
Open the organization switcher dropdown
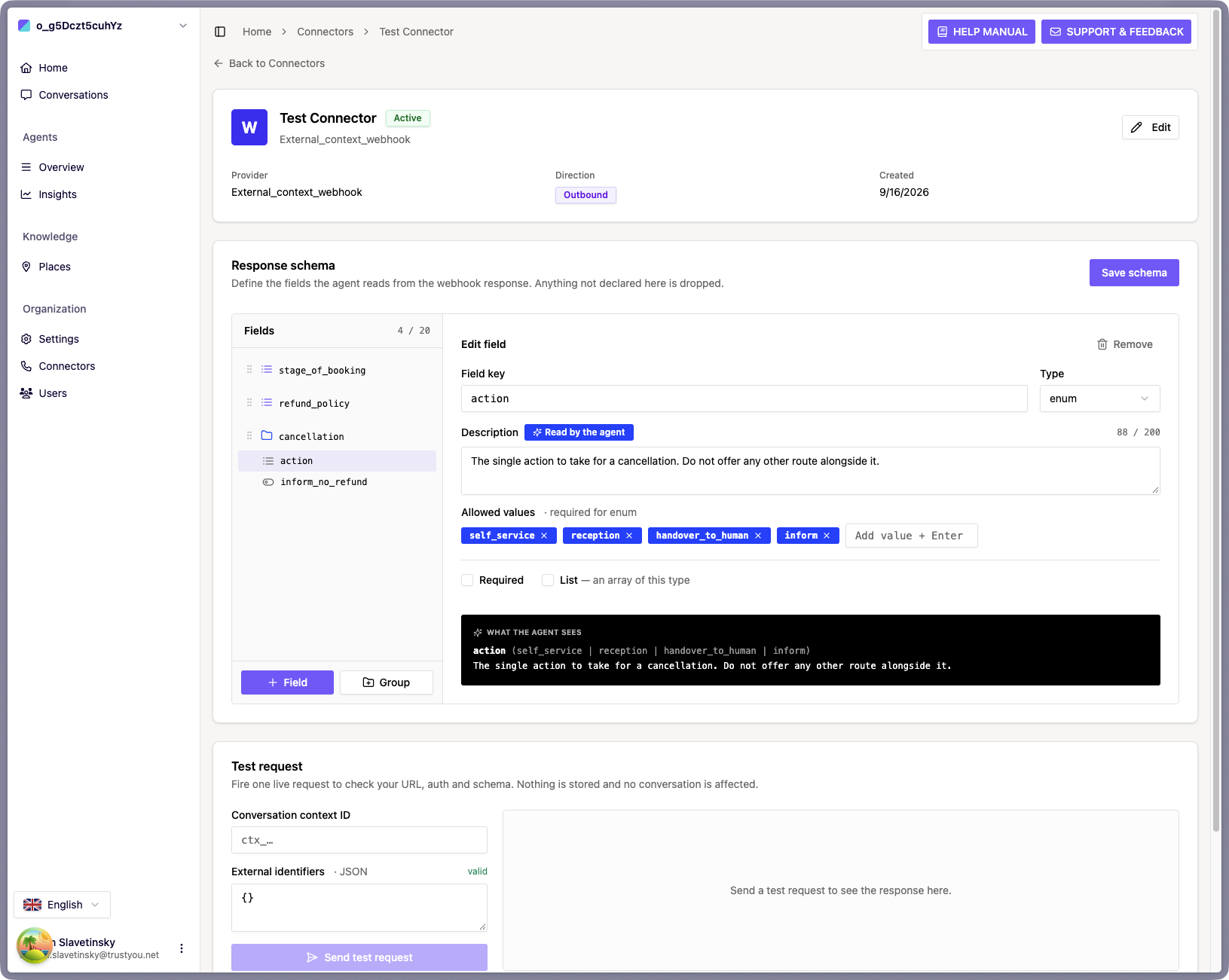pos(102,26)
